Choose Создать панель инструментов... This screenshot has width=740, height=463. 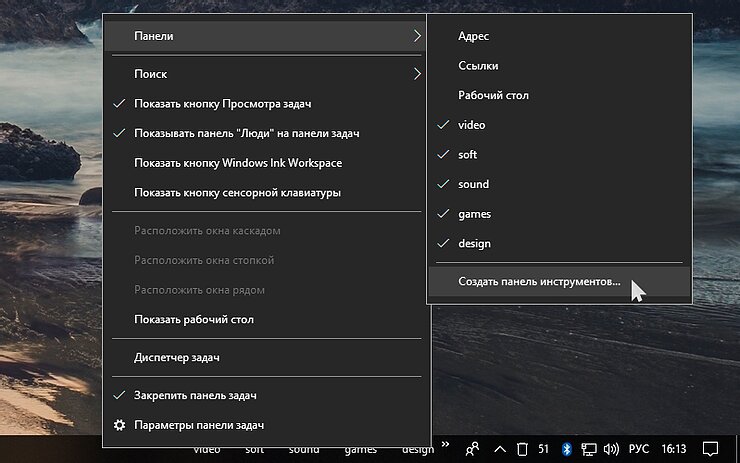(x=560, y=282)
